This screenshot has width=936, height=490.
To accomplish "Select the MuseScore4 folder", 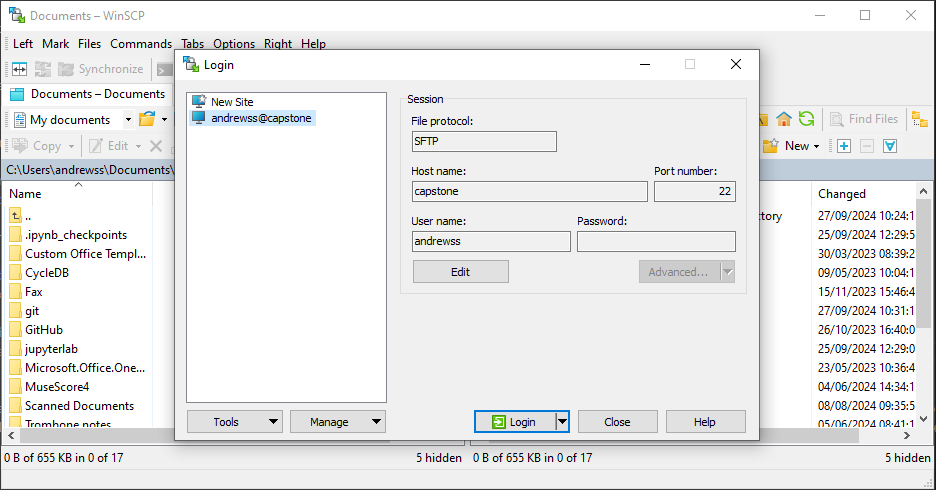I will (50, 387).
